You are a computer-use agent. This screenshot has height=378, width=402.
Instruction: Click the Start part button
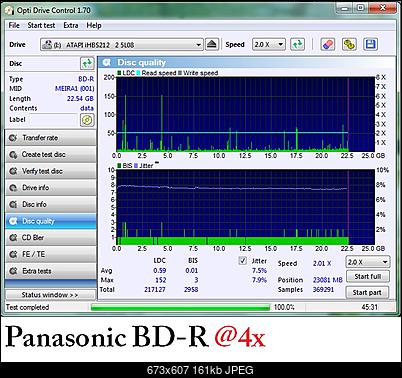pyautogui.click(x=367, y=292)
